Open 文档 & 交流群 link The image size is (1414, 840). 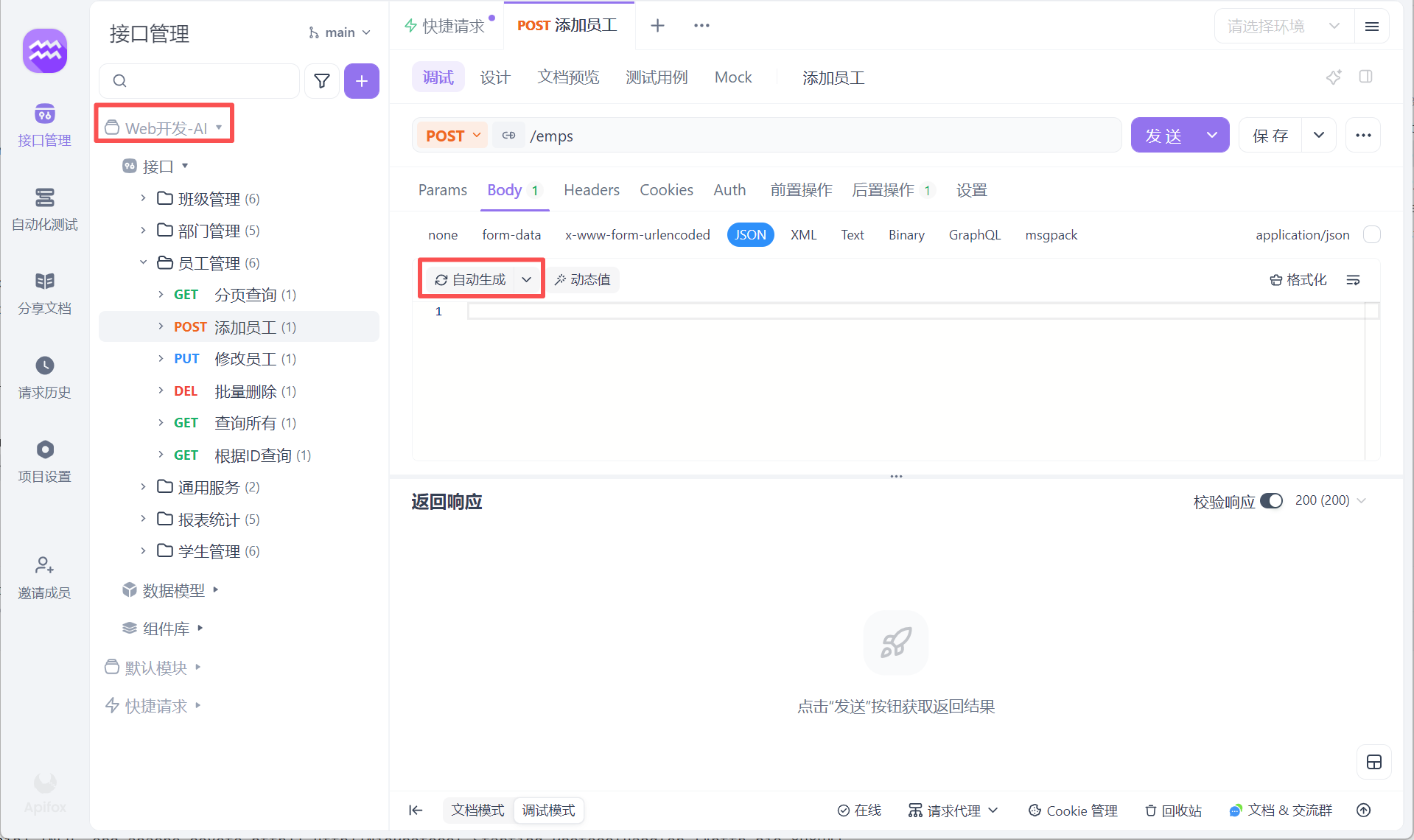coord(1281,811)
